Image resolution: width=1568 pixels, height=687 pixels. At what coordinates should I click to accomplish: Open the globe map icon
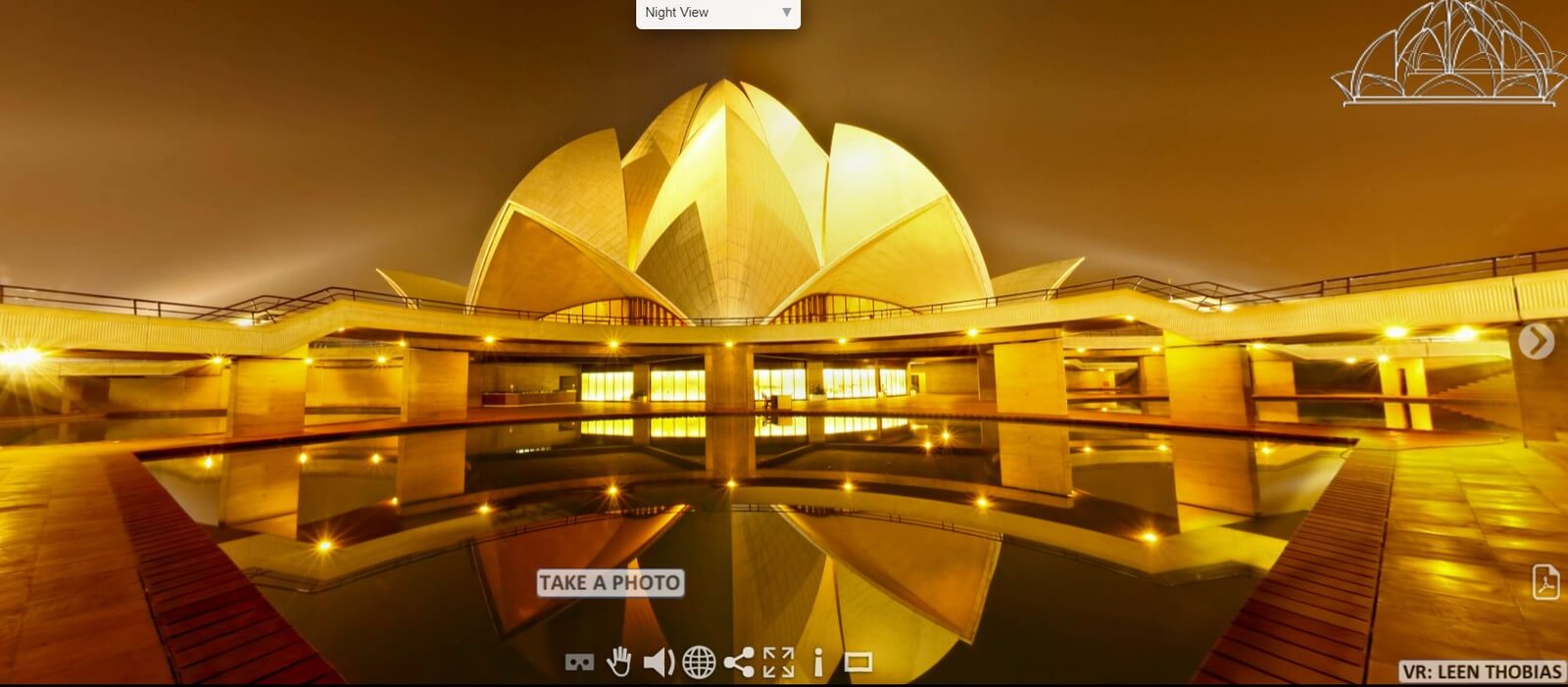[x=699, y=663]
